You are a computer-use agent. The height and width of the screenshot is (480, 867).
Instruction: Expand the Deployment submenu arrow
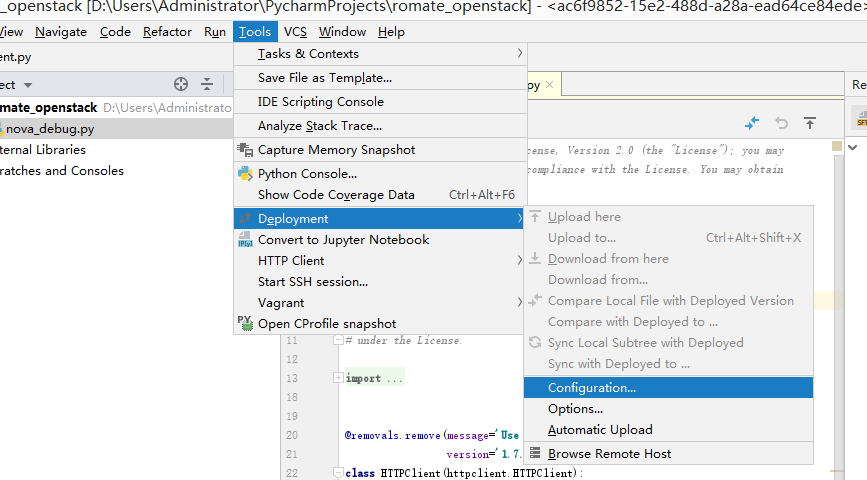[x=519, y=218]
